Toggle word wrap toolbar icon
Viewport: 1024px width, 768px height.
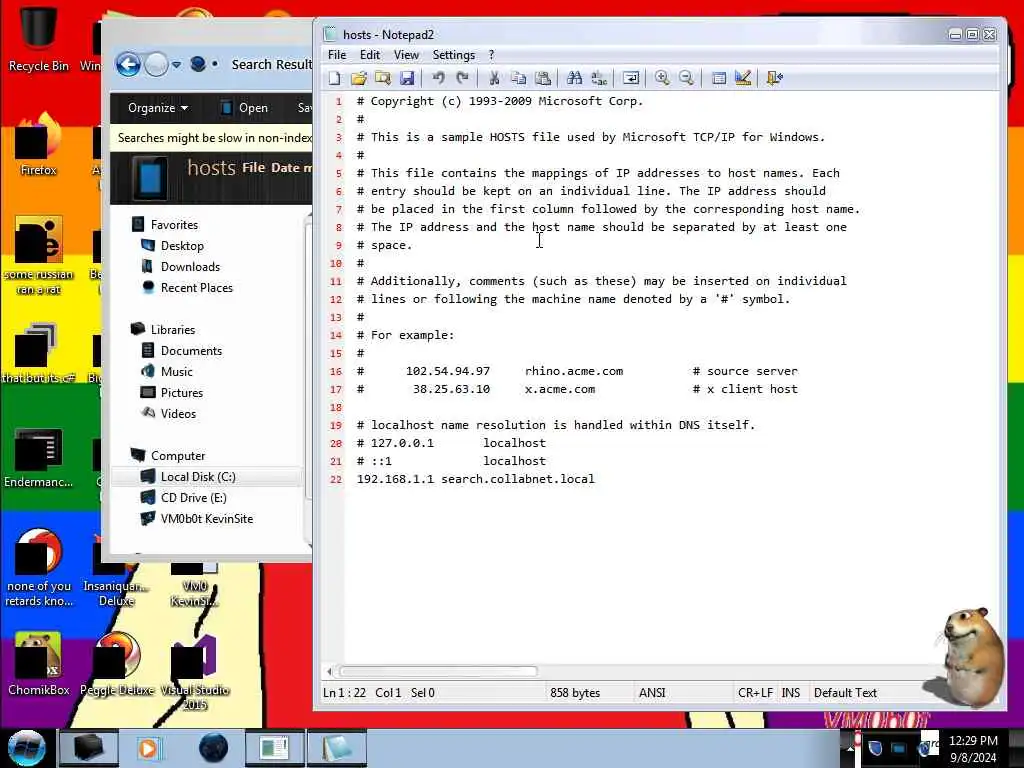click(631, 78)
